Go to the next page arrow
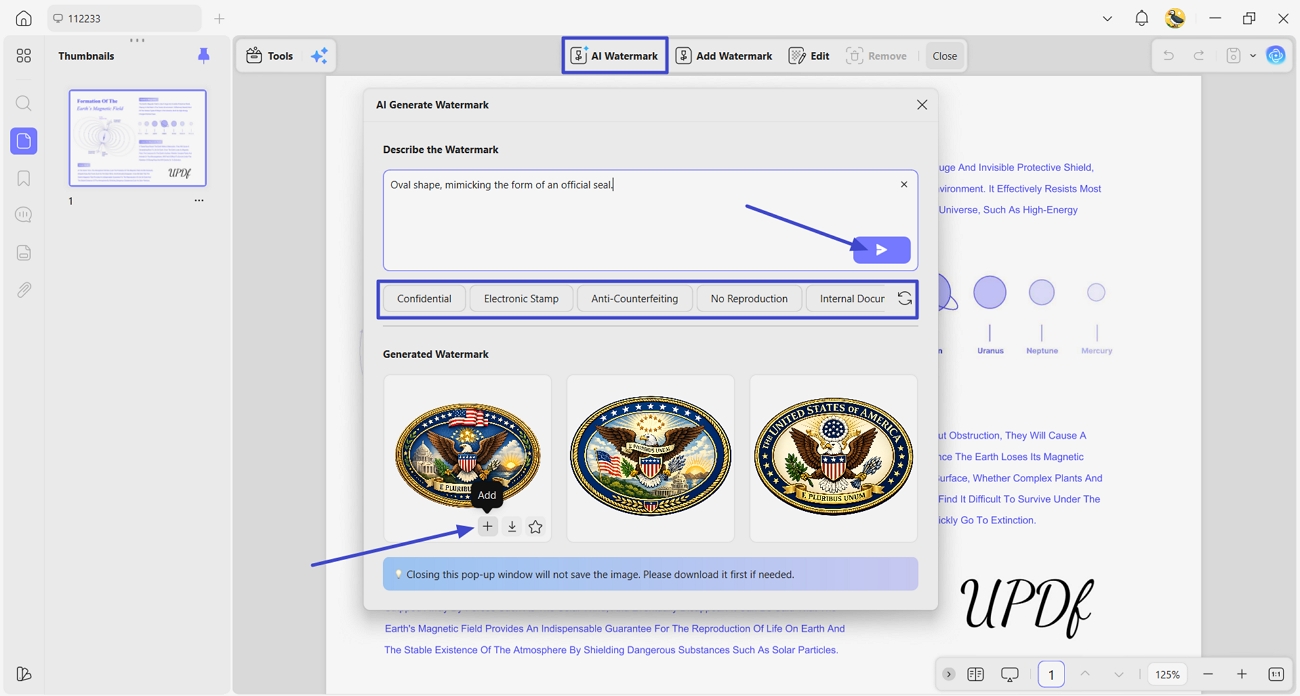The width and height of the screenshot is (1300, 696). tap(1119, 674)
